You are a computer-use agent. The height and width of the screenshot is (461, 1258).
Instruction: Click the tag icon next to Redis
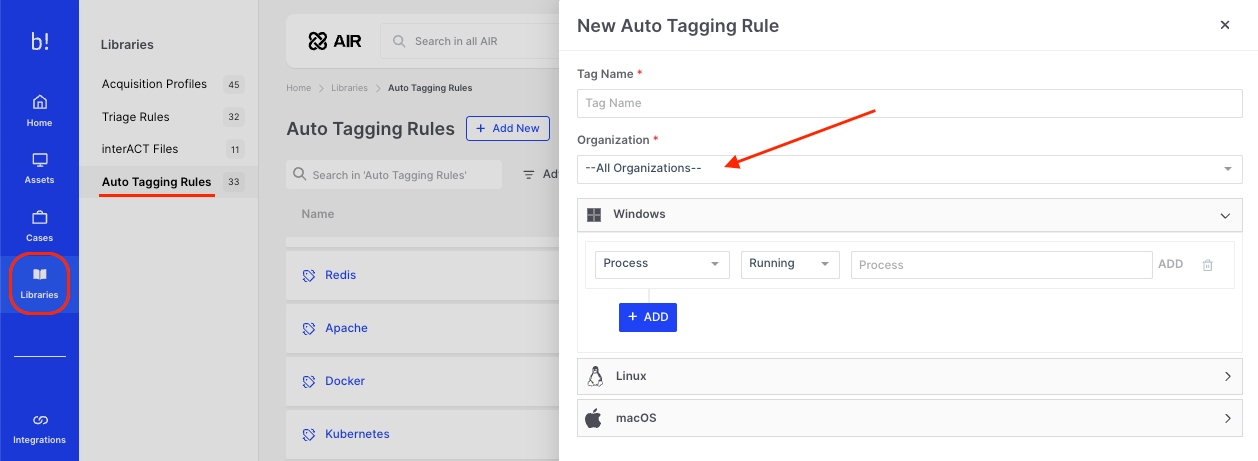pyautogui.click(x=309, y=275)
